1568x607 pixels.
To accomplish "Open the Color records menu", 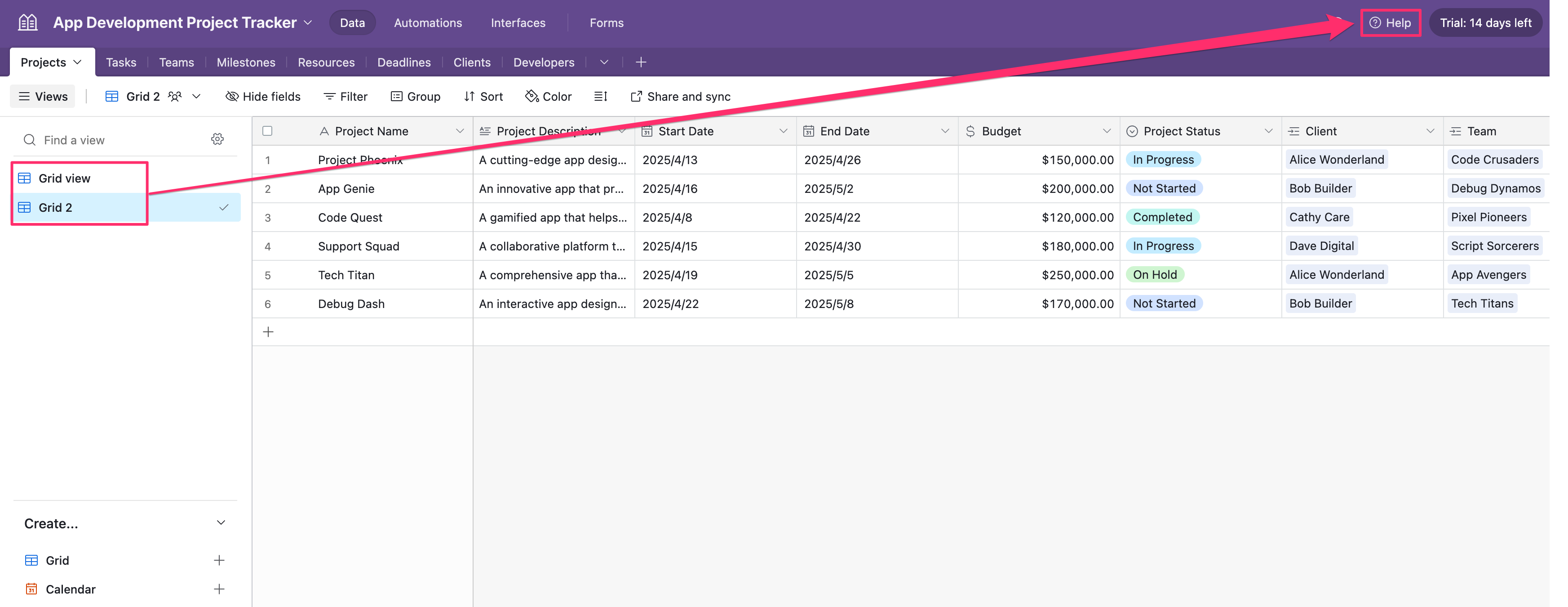I will 548,96.
